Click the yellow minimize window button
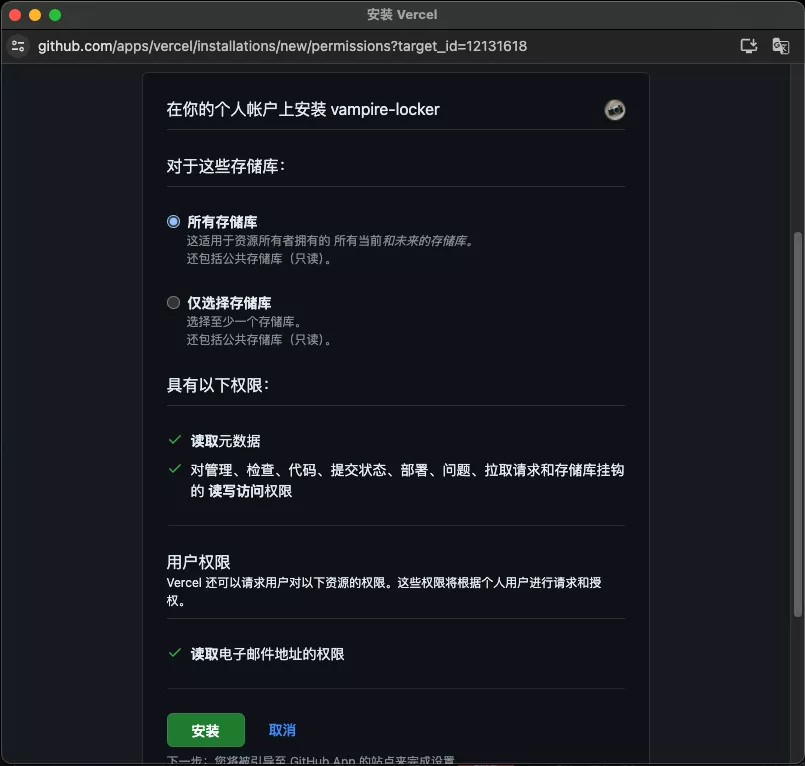 tap(35, 15)
